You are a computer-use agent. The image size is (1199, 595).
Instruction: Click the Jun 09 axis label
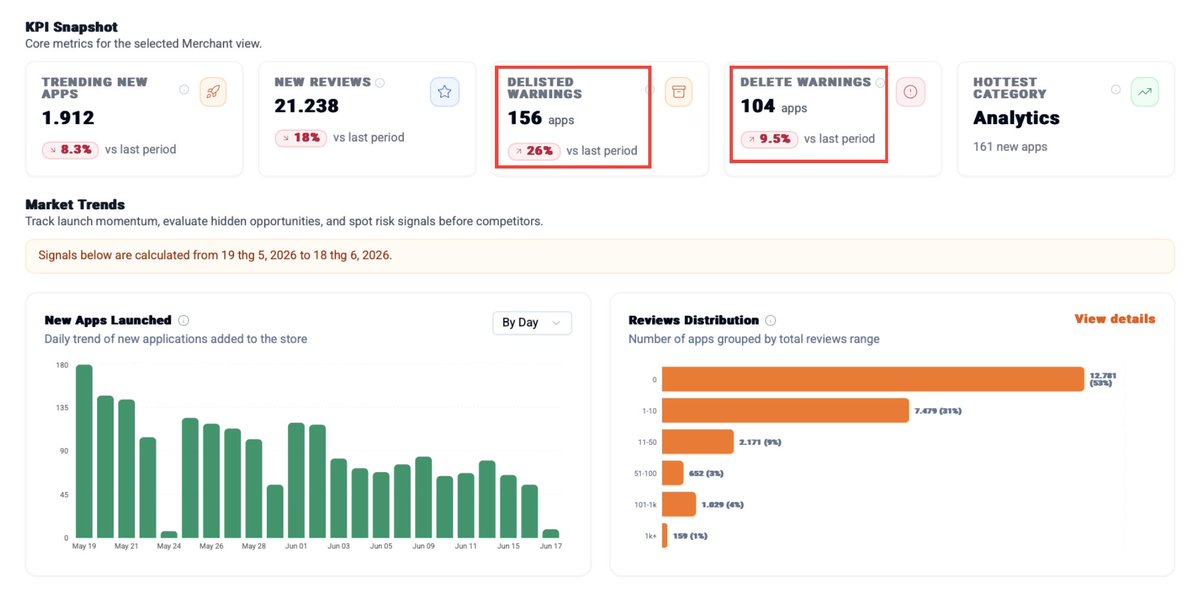pyautogui.click(x=423, y=547)
